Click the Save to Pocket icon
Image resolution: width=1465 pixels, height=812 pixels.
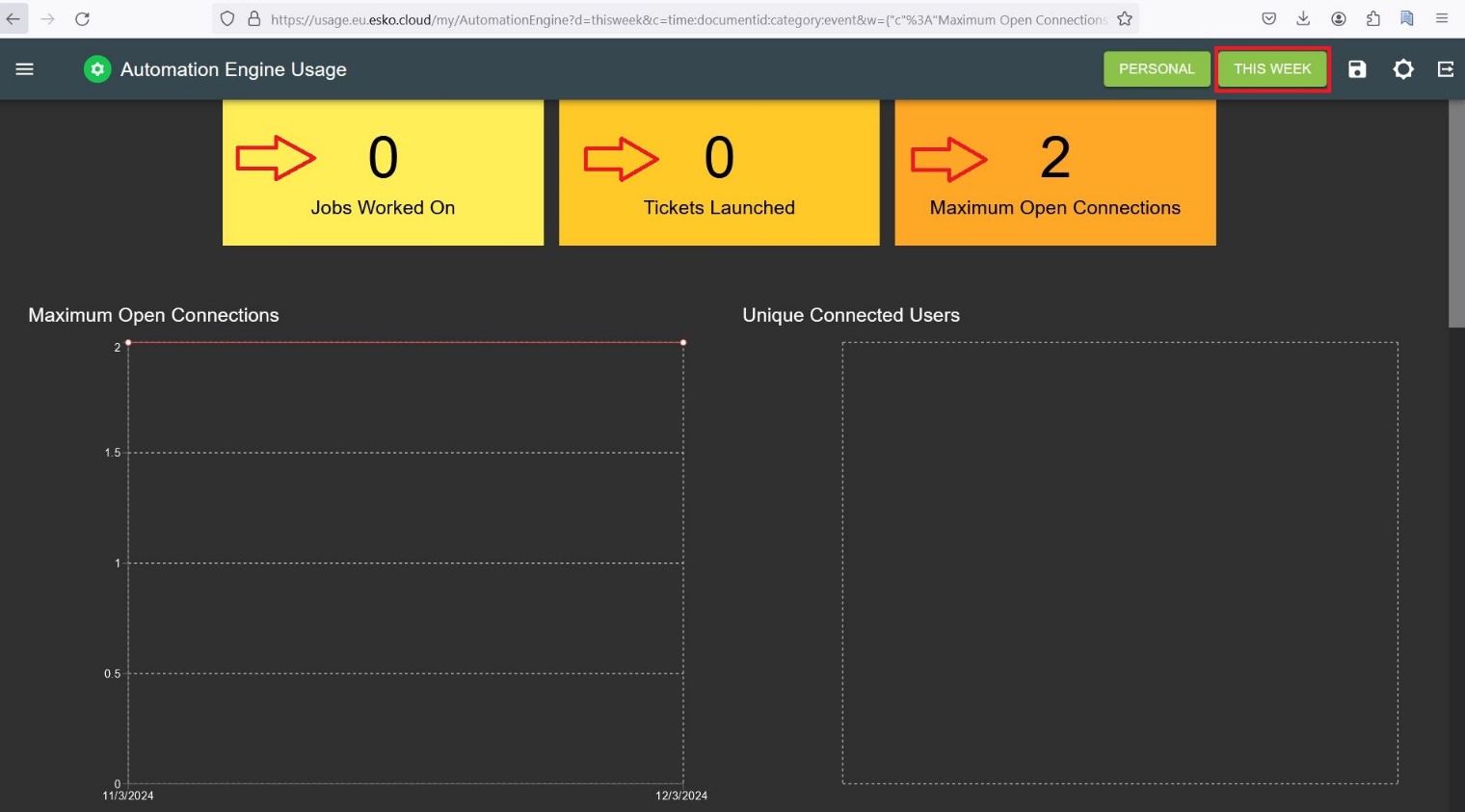[1268, 18]
